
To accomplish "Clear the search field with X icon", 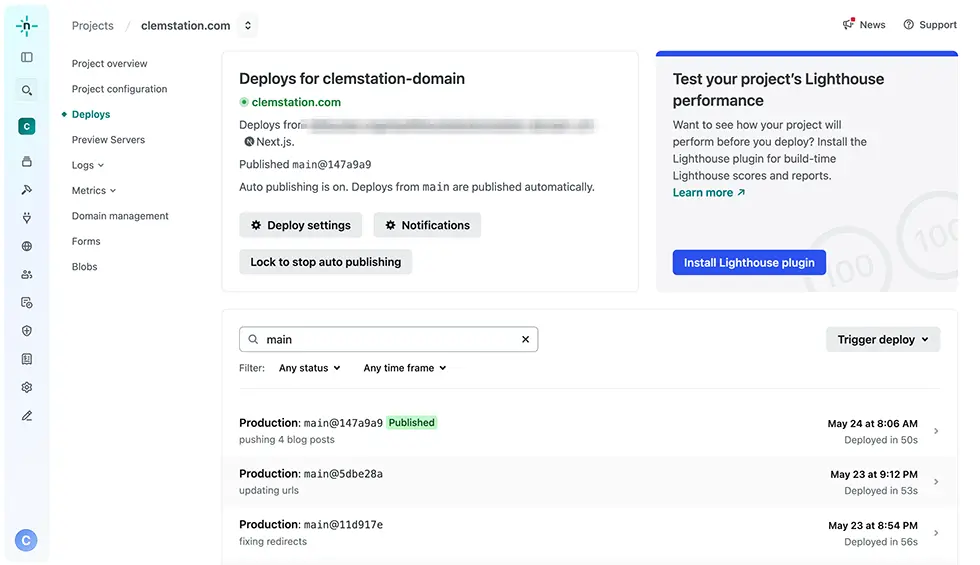I will pos(526,339).
